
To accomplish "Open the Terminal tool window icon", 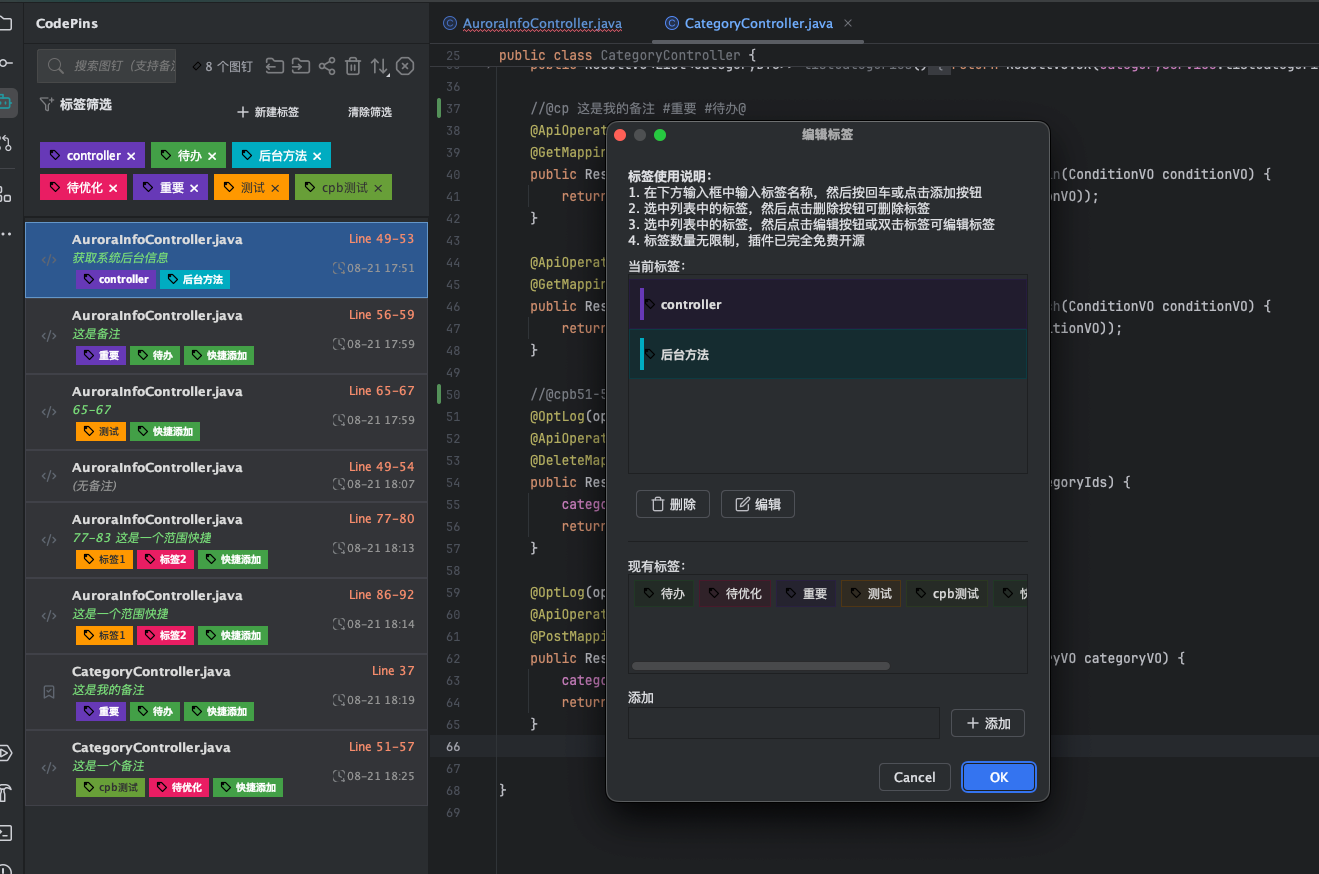I will pos(5,832).
